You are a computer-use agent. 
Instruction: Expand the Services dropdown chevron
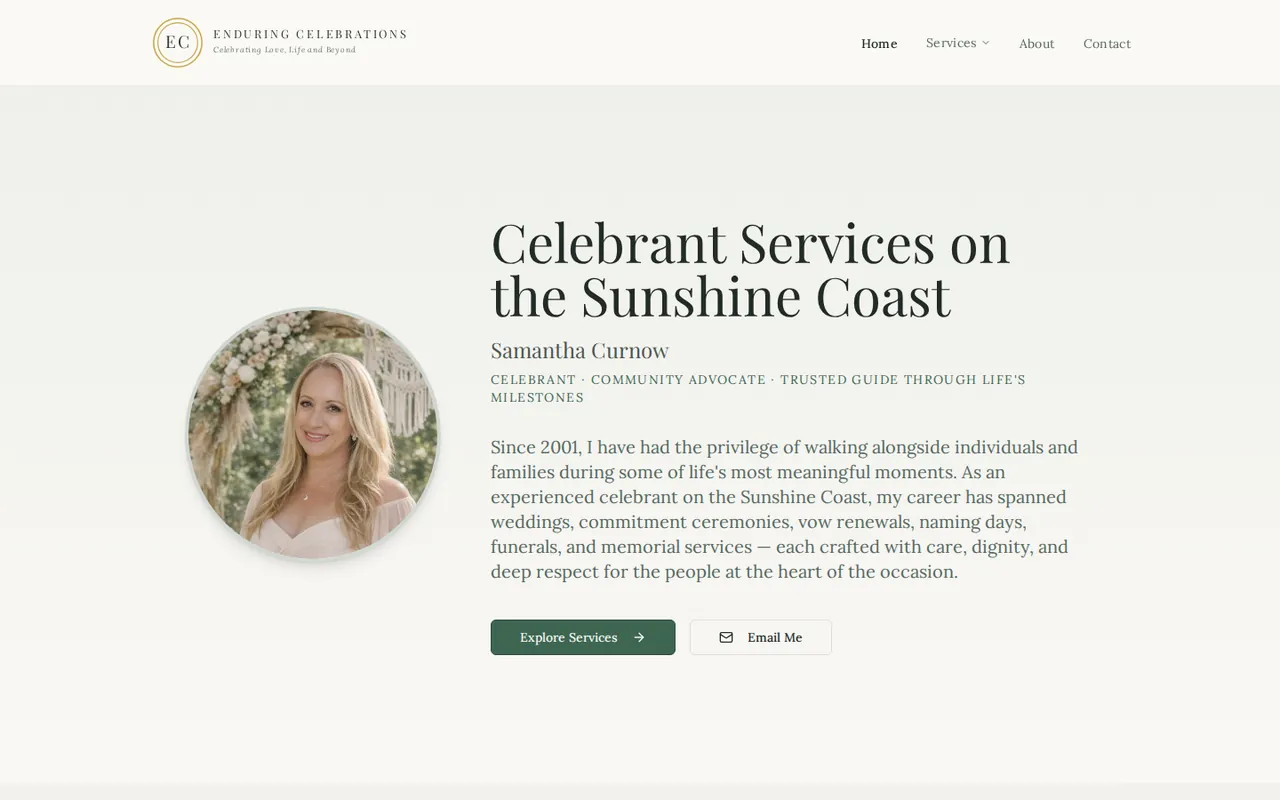(x=985, y=43)
